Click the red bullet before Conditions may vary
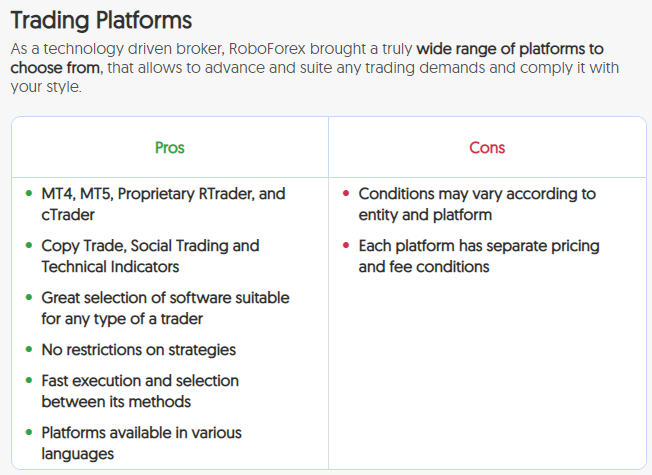 [x=346, y=194]
